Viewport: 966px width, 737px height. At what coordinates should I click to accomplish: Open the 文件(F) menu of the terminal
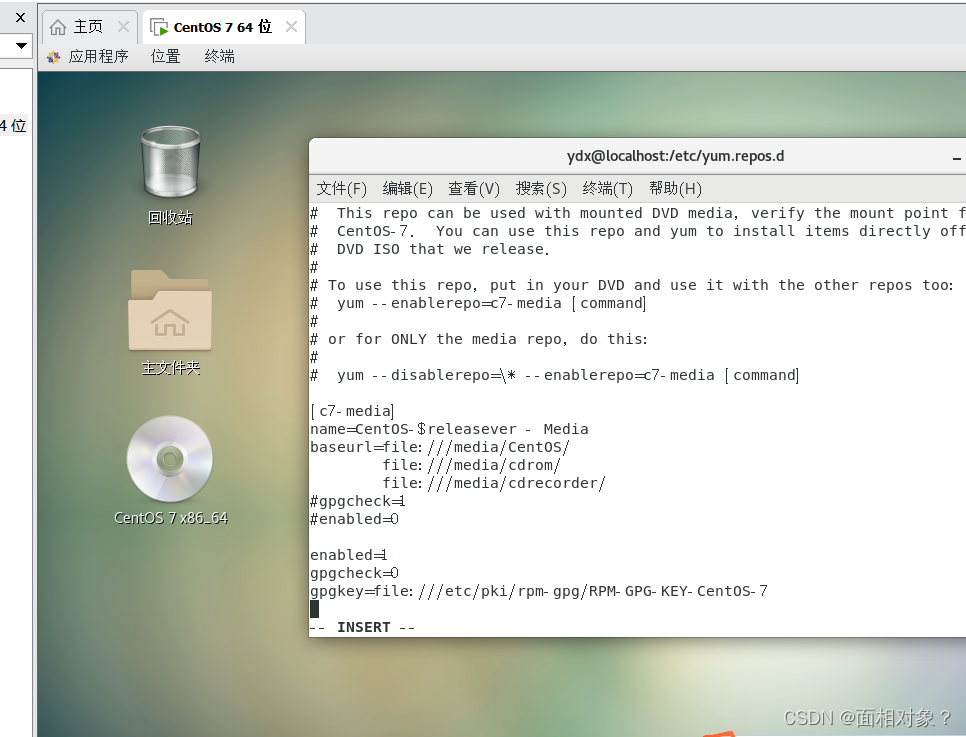[x=341, y=188]
